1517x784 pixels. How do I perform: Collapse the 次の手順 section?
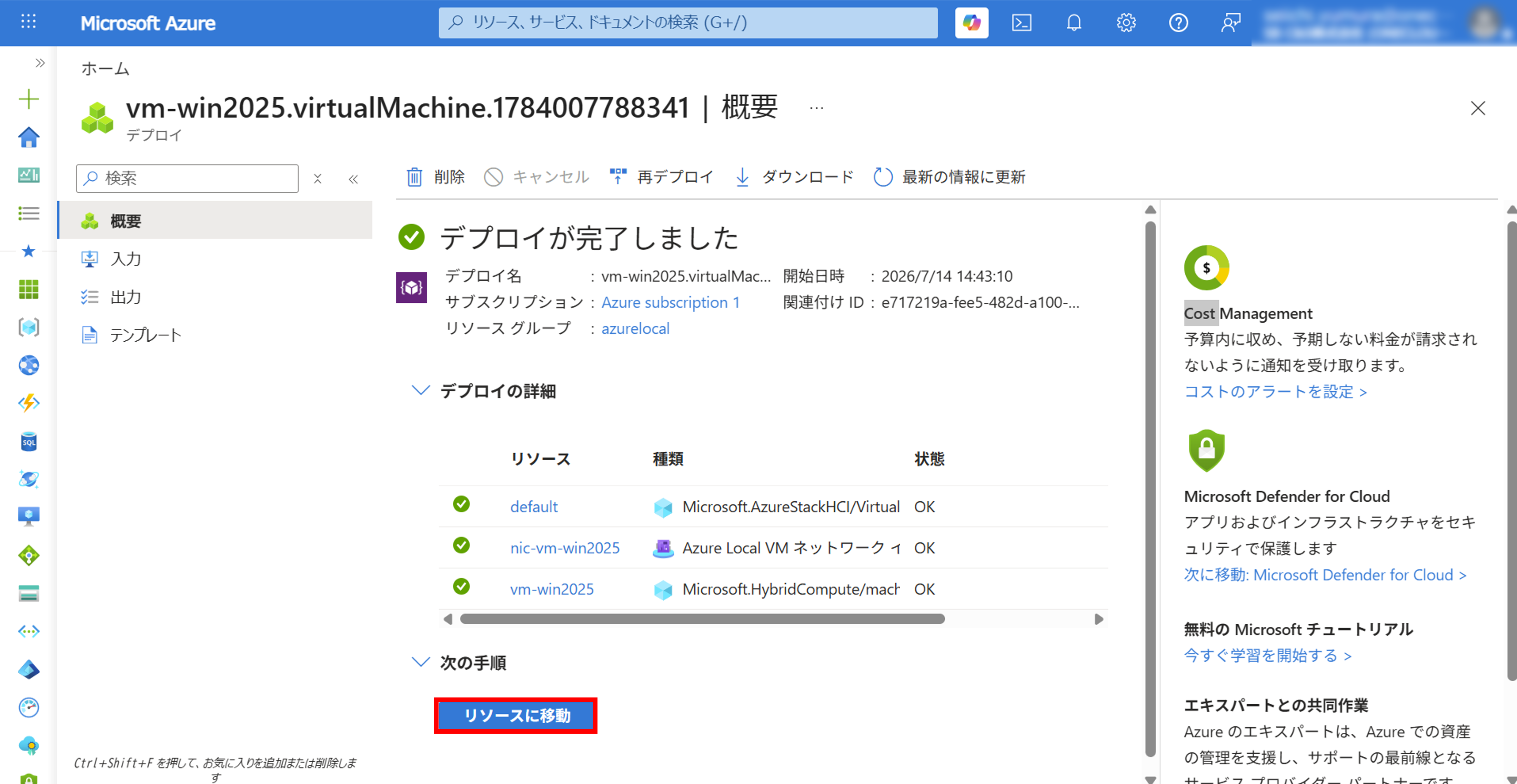pos(420,662)
